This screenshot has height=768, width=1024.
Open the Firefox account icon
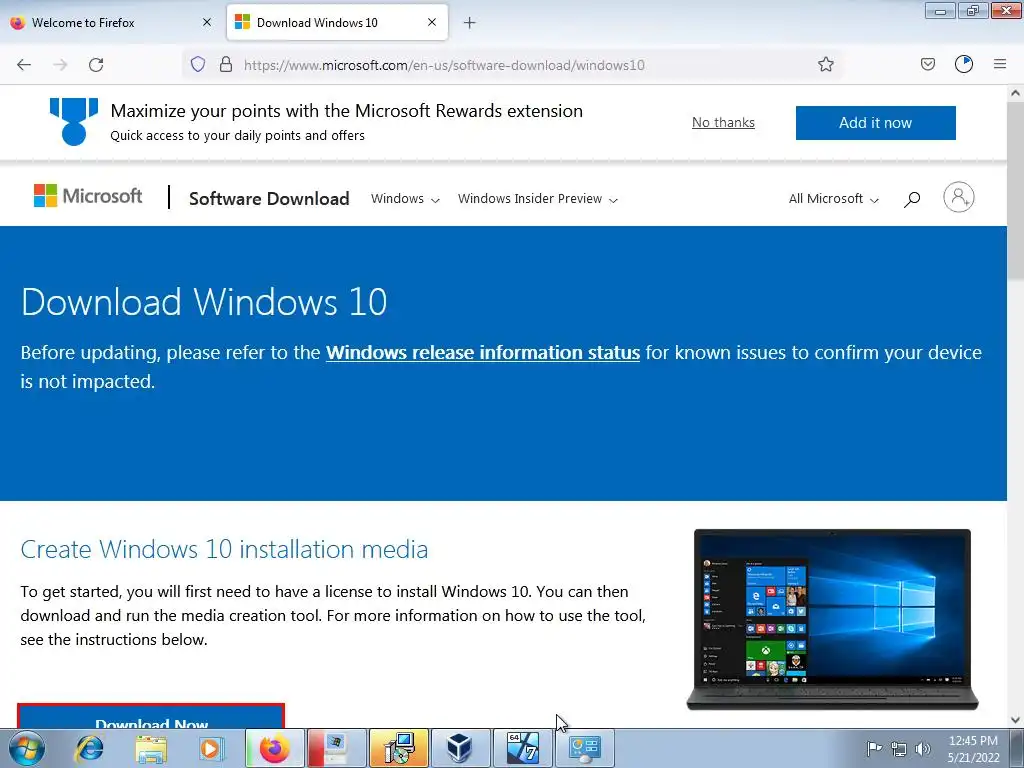[x=964, y=64]
